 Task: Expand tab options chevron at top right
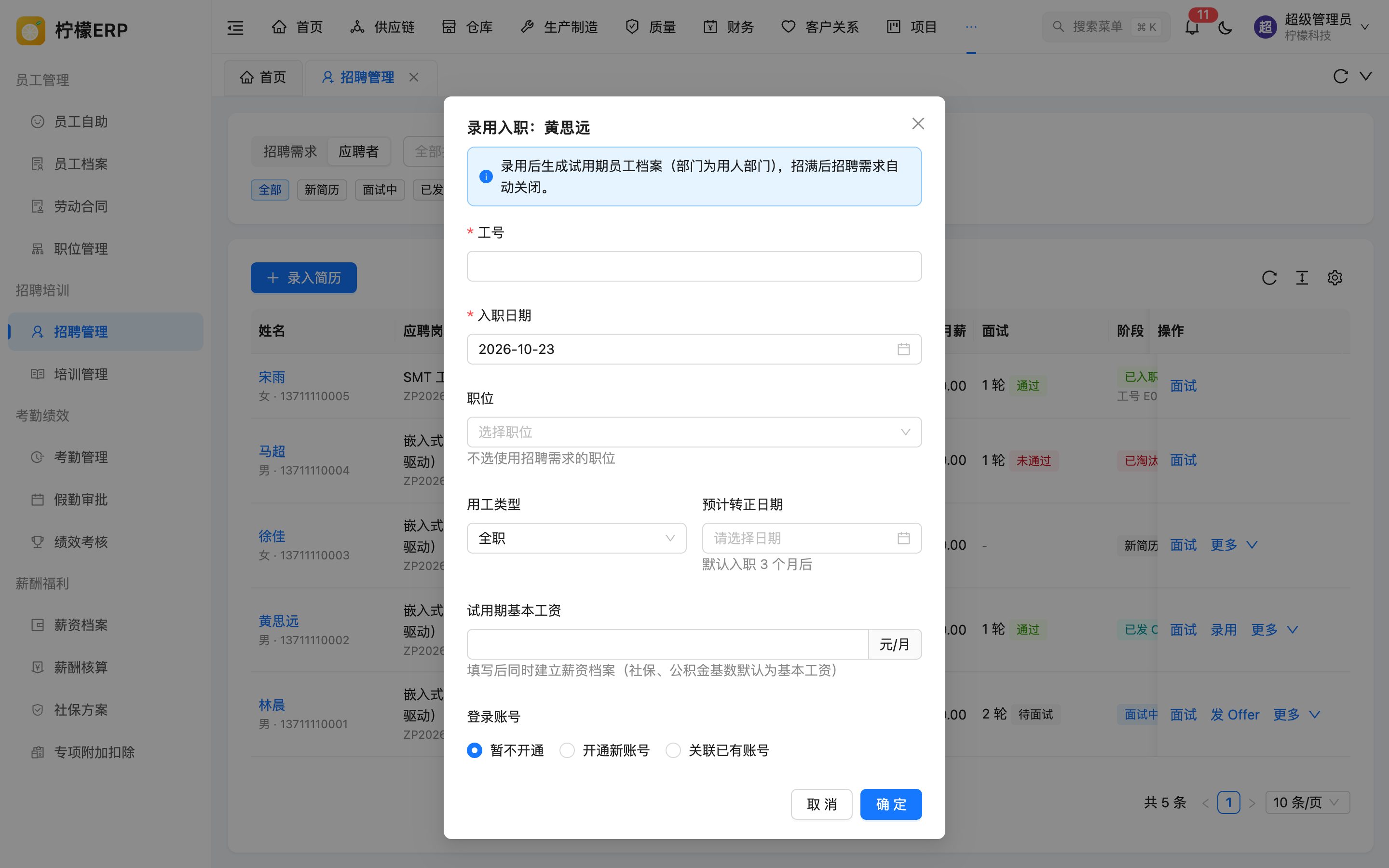click(1366, 76)
